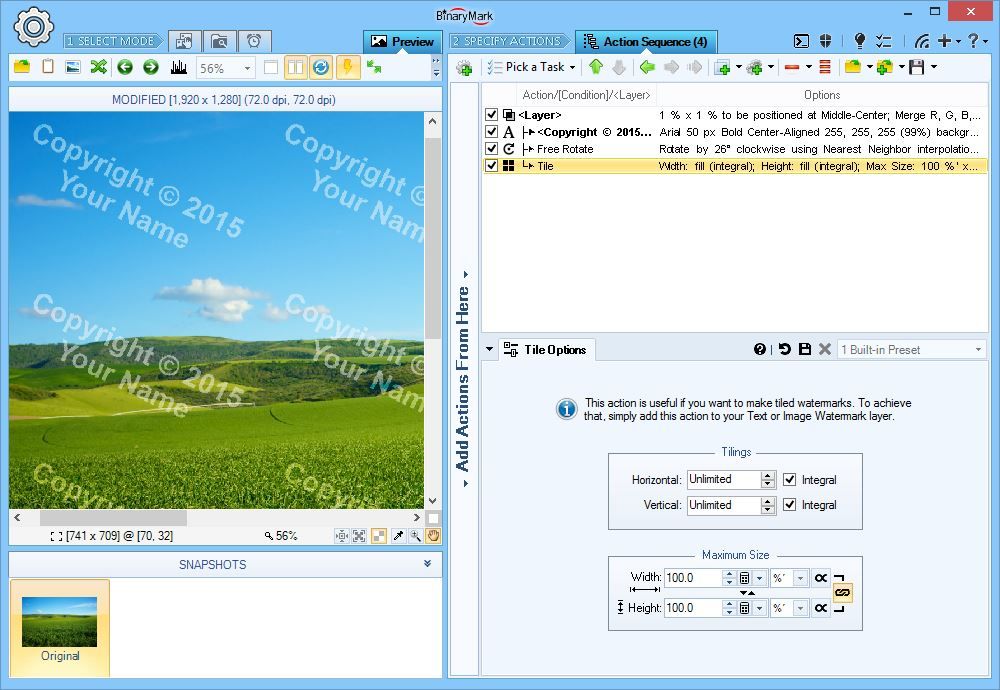Viewport: 1000px width, 690px height.
Task: Move selected action up with green up arrow
Action: click(x=596, y=66)
